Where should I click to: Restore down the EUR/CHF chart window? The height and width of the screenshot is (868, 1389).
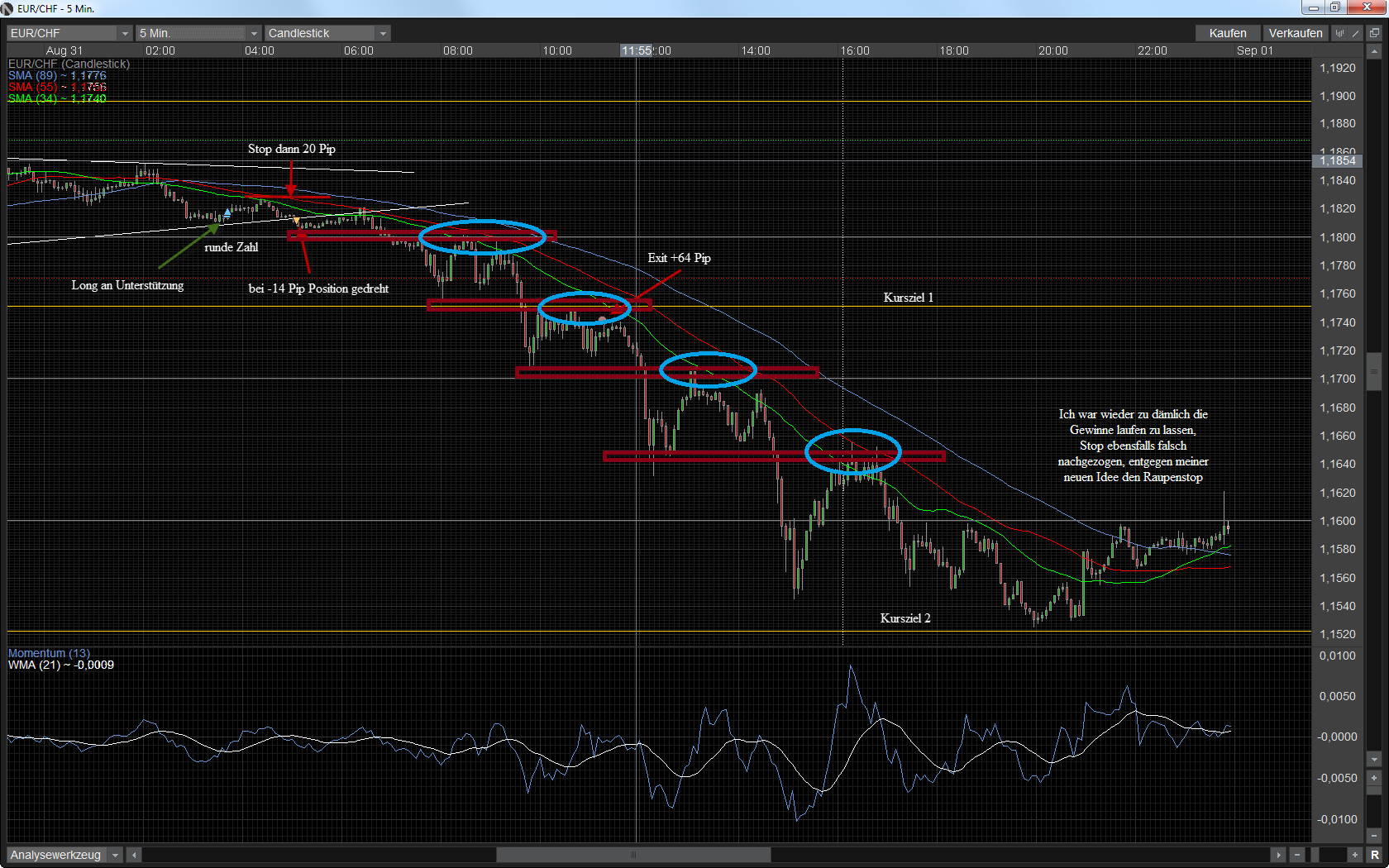tap(1334, 7)
